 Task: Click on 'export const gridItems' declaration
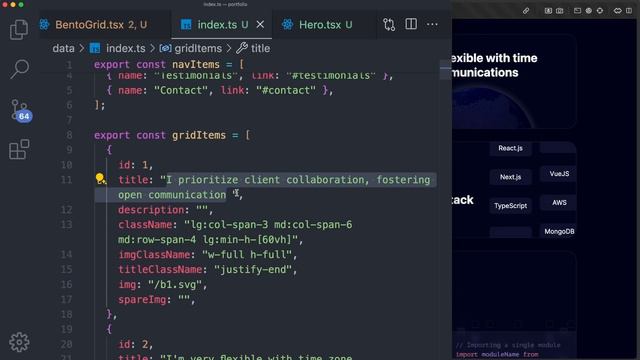[x=172, y=135]
